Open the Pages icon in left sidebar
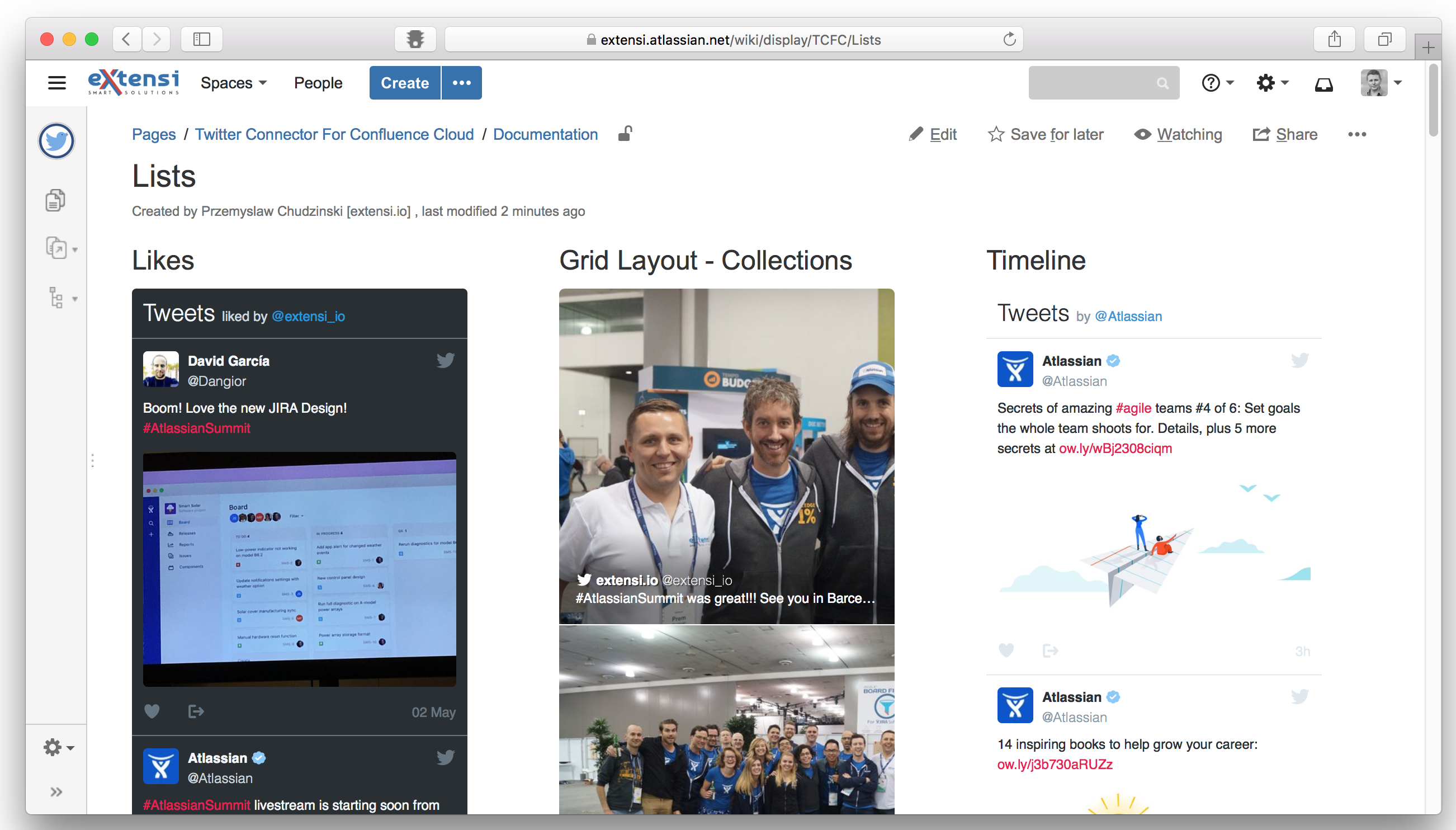The image size is (1456, 830). point(55,200)
